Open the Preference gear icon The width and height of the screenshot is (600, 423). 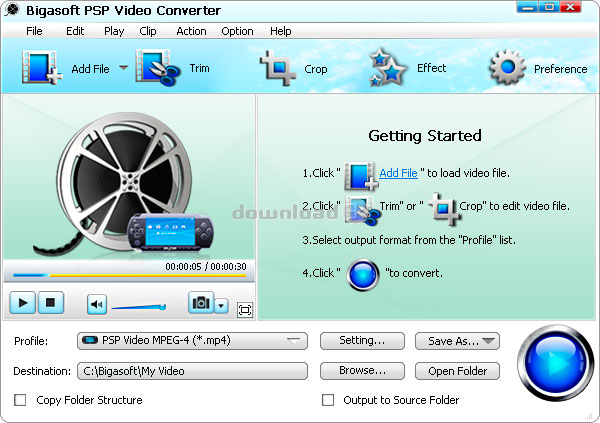507,68
